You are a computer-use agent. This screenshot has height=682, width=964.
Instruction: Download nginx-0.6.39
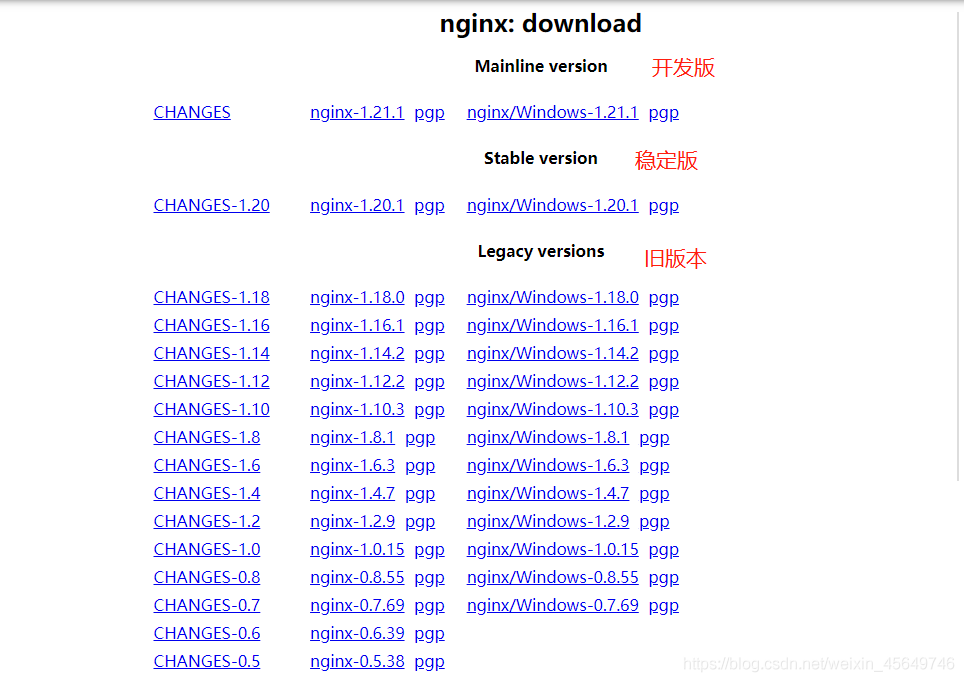(357, 633)
